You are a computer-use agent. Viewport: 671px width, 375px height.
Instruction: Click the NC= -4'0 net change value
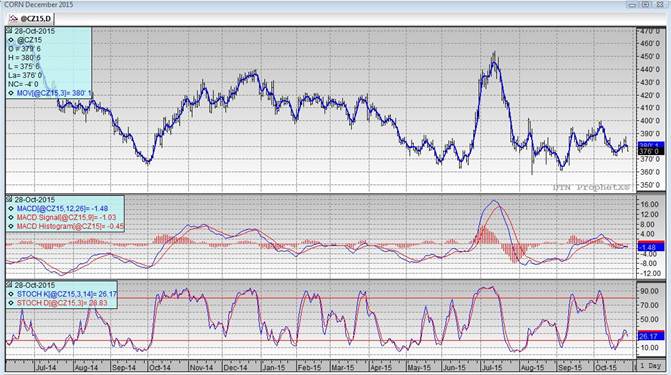(x=23, y=84)
